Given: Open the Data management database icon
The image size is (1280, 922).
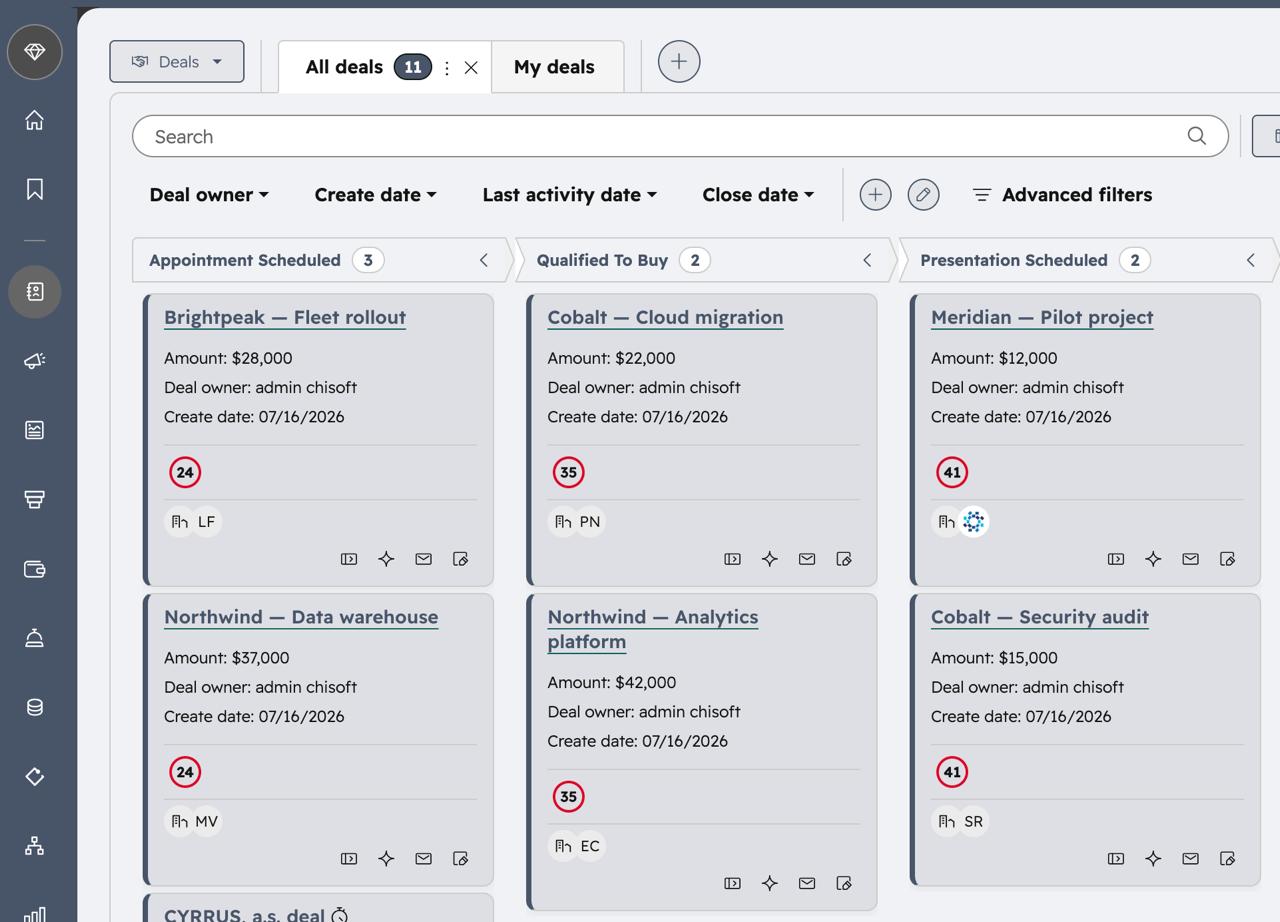Looking at the screenshot, I should (x=35, y=707).
